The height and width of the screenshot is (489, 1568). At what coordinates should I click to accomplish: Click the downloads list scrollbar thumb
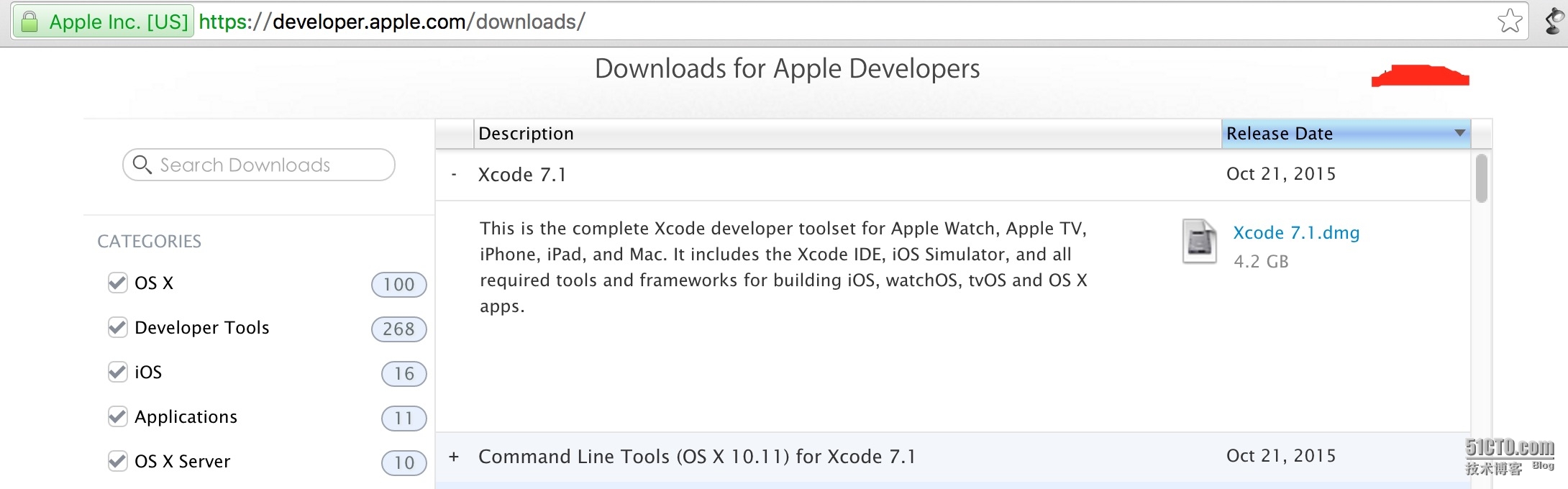click(1482, 178)
